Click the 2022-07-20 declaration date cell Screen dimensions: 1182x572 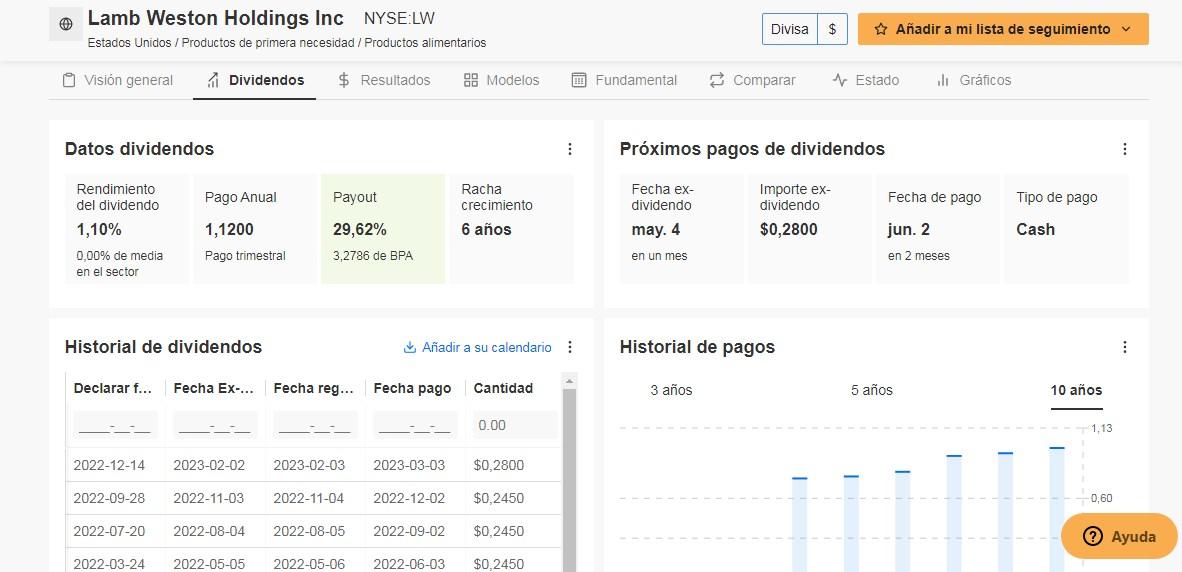point(109,532)
